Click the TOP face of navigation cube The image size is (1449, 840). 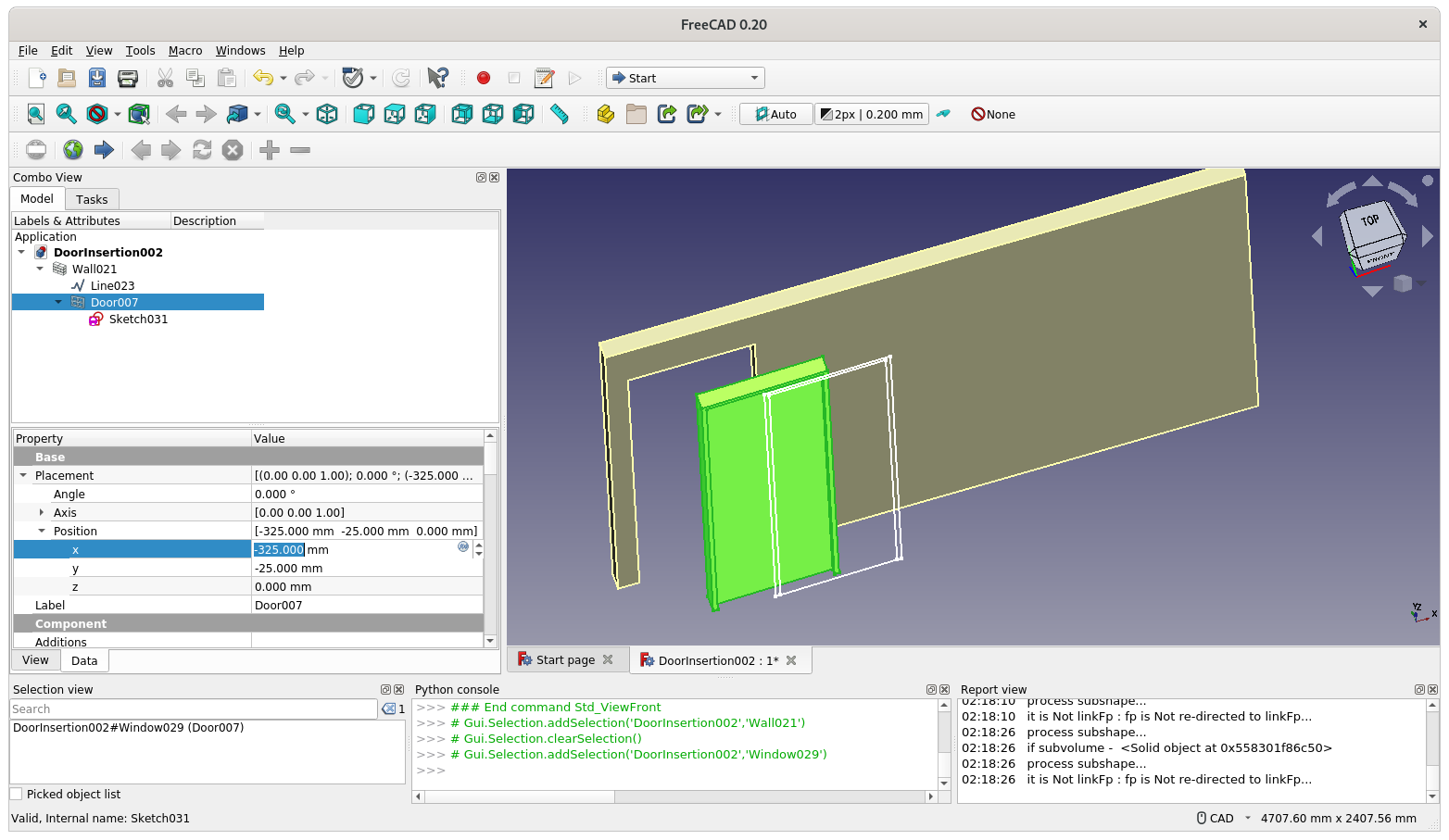pos(1370,220)
